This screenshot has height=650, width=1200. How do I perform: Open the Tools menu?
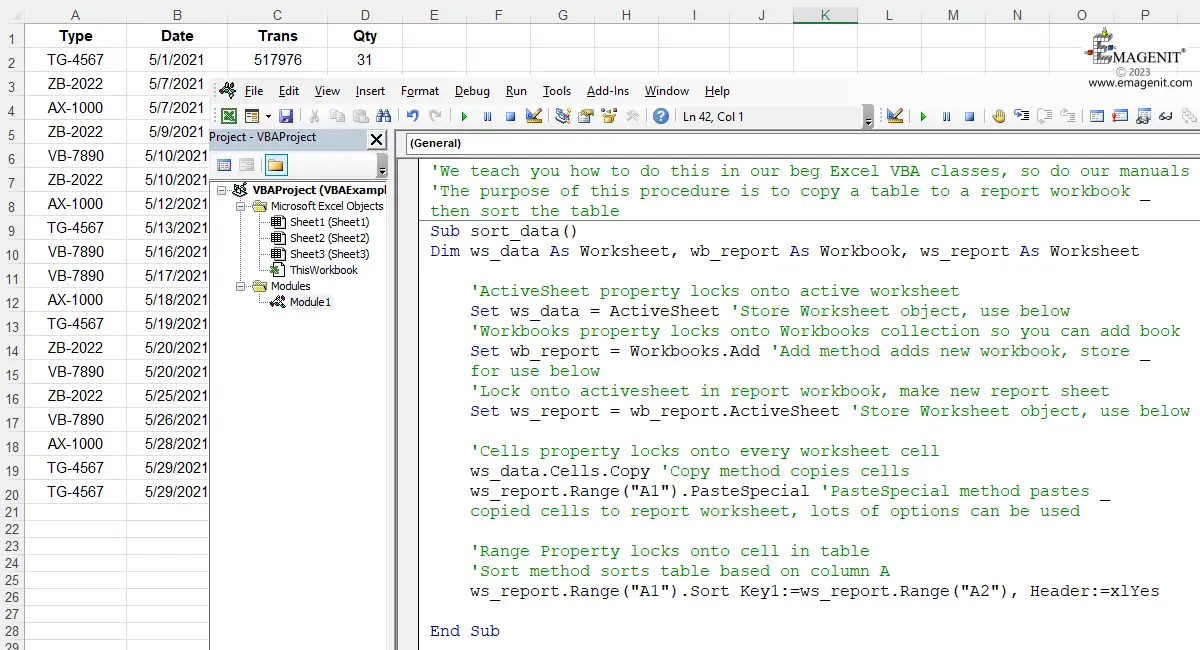tap(557, 91)
